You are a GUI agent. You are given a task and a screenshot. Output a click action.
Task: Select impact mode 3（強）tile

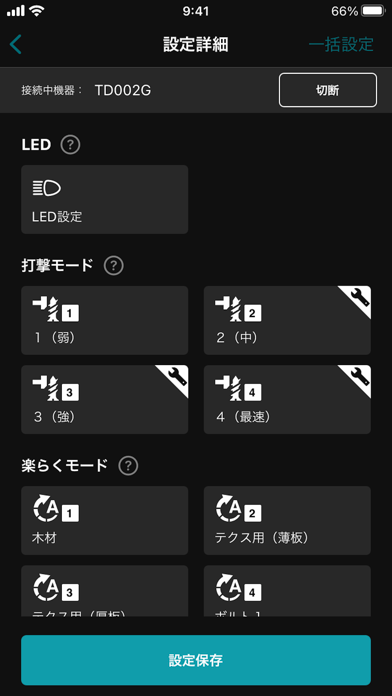point(105,400)
